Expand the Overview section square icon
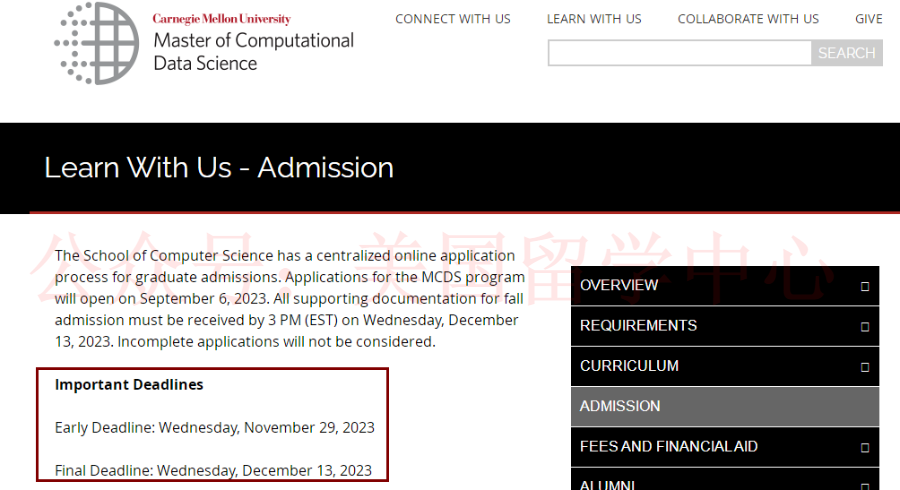 click(x=865, y=286)
